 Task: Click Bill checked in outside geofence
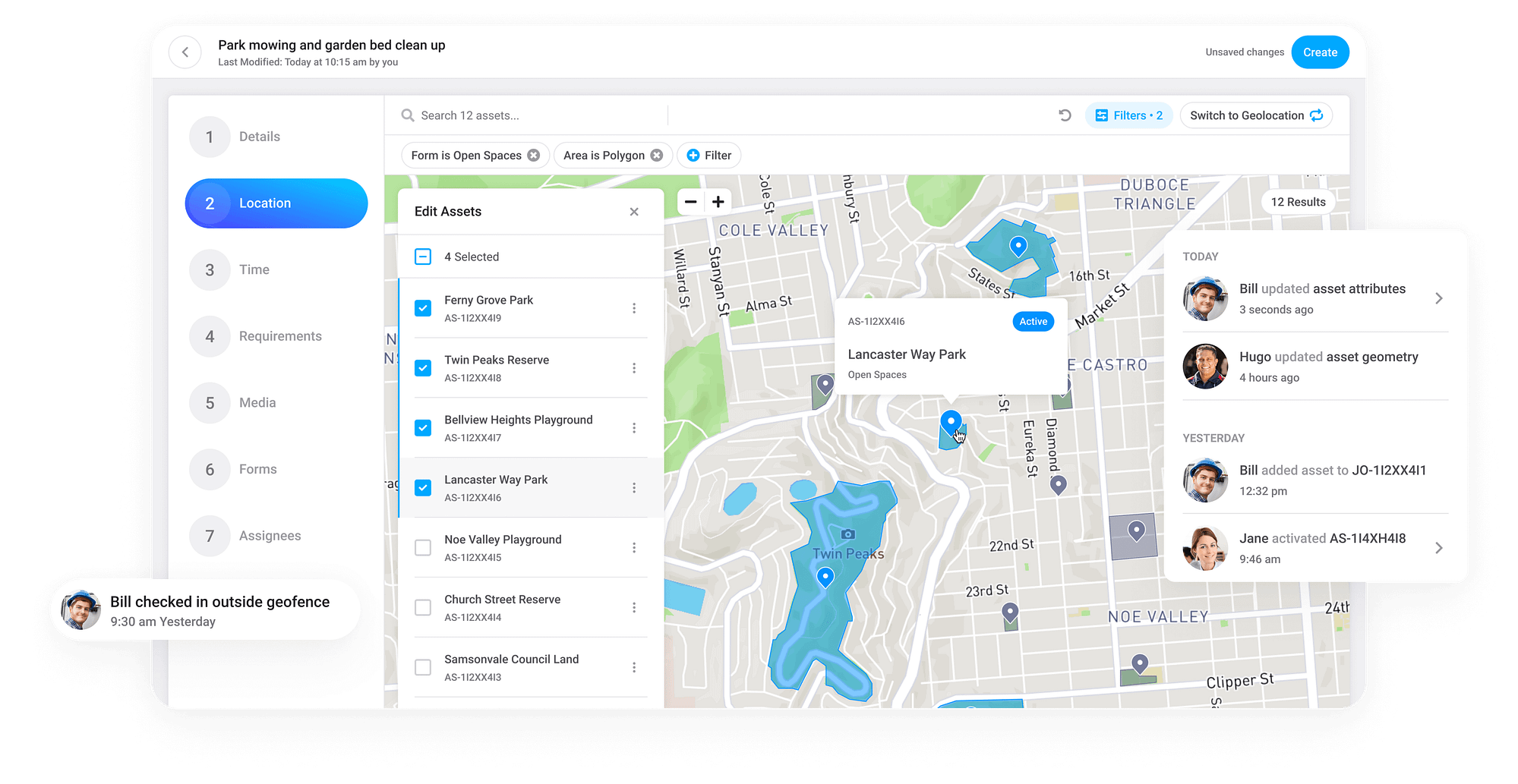(x=219, y=602)
